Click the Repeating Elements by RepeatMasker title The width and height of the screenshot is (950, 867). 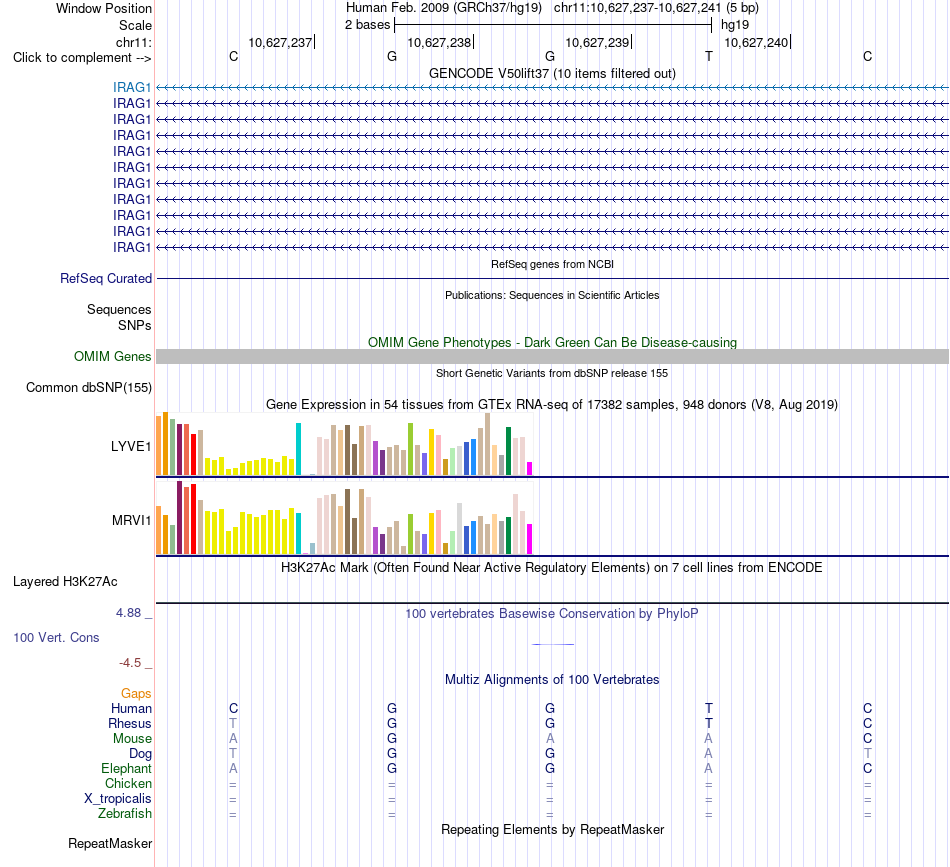pyautogui.click(x=552, y=829)
